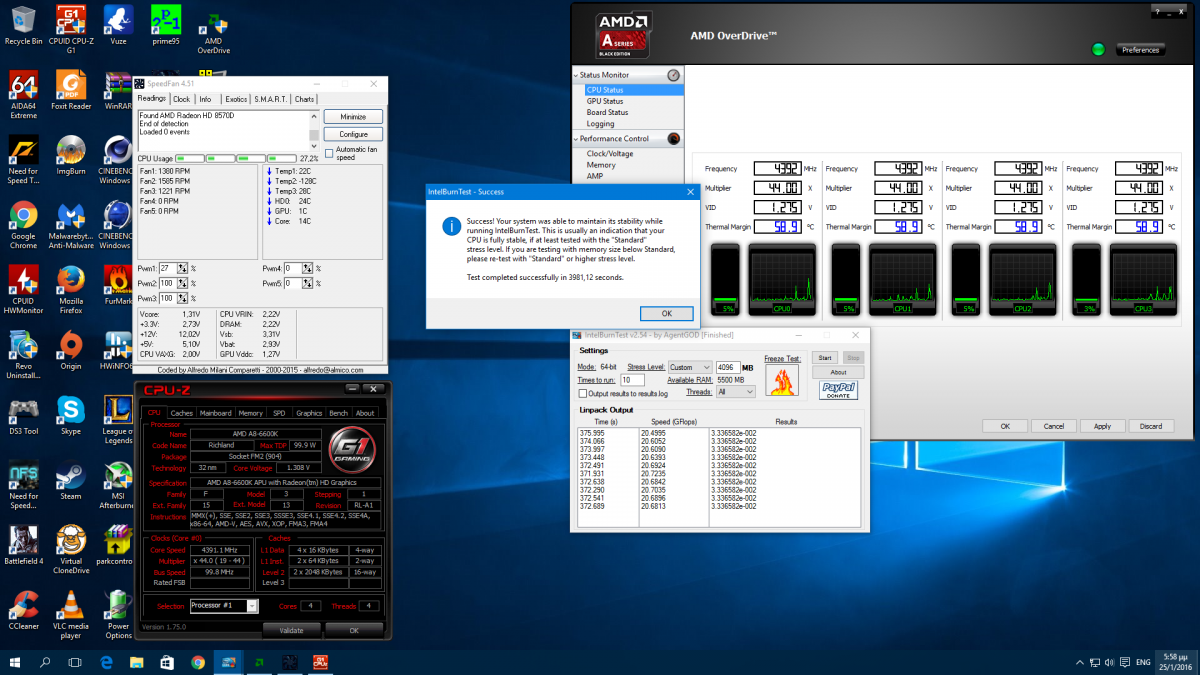Image resolution: width=1200 pixels, height=675 pixels.
Task: Open Power Options desktop shortcut
Action: [118, 614]
